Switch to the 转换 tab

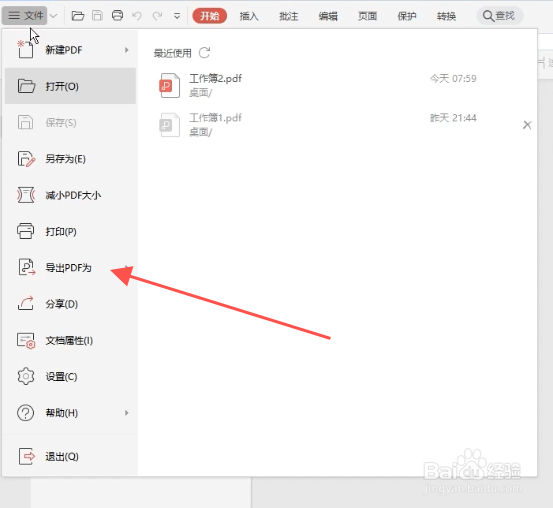coord(446,16)
